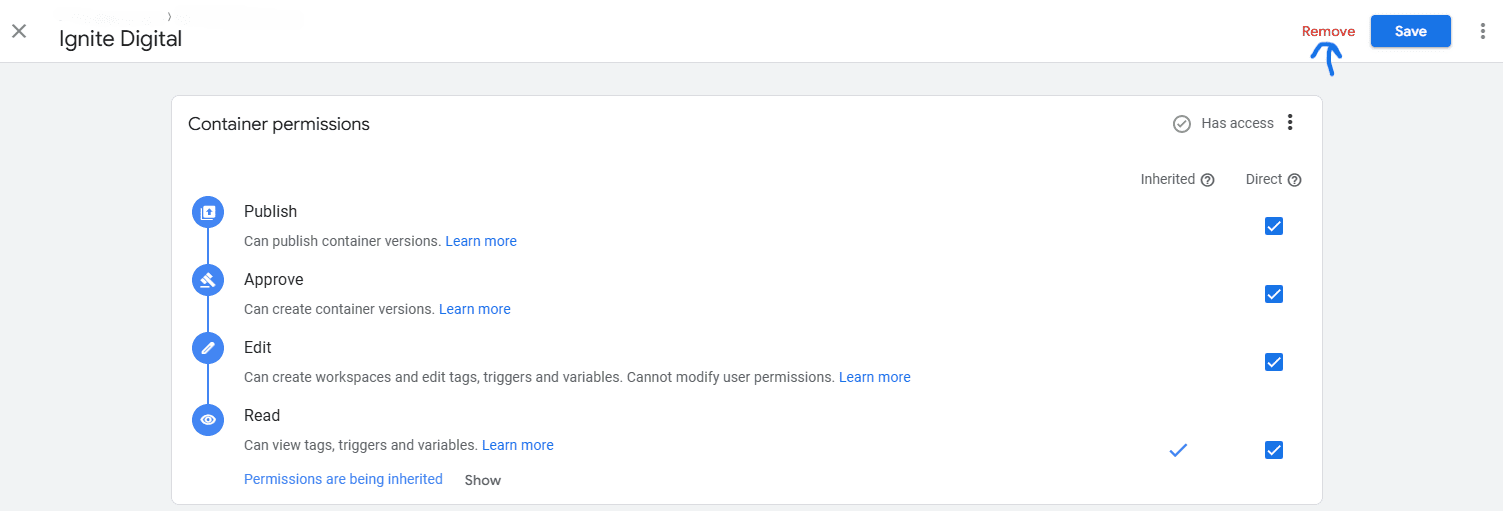The image size is (1503, 511).
Task: Click the Has access checkmark icon
Action: point(1181,124)
